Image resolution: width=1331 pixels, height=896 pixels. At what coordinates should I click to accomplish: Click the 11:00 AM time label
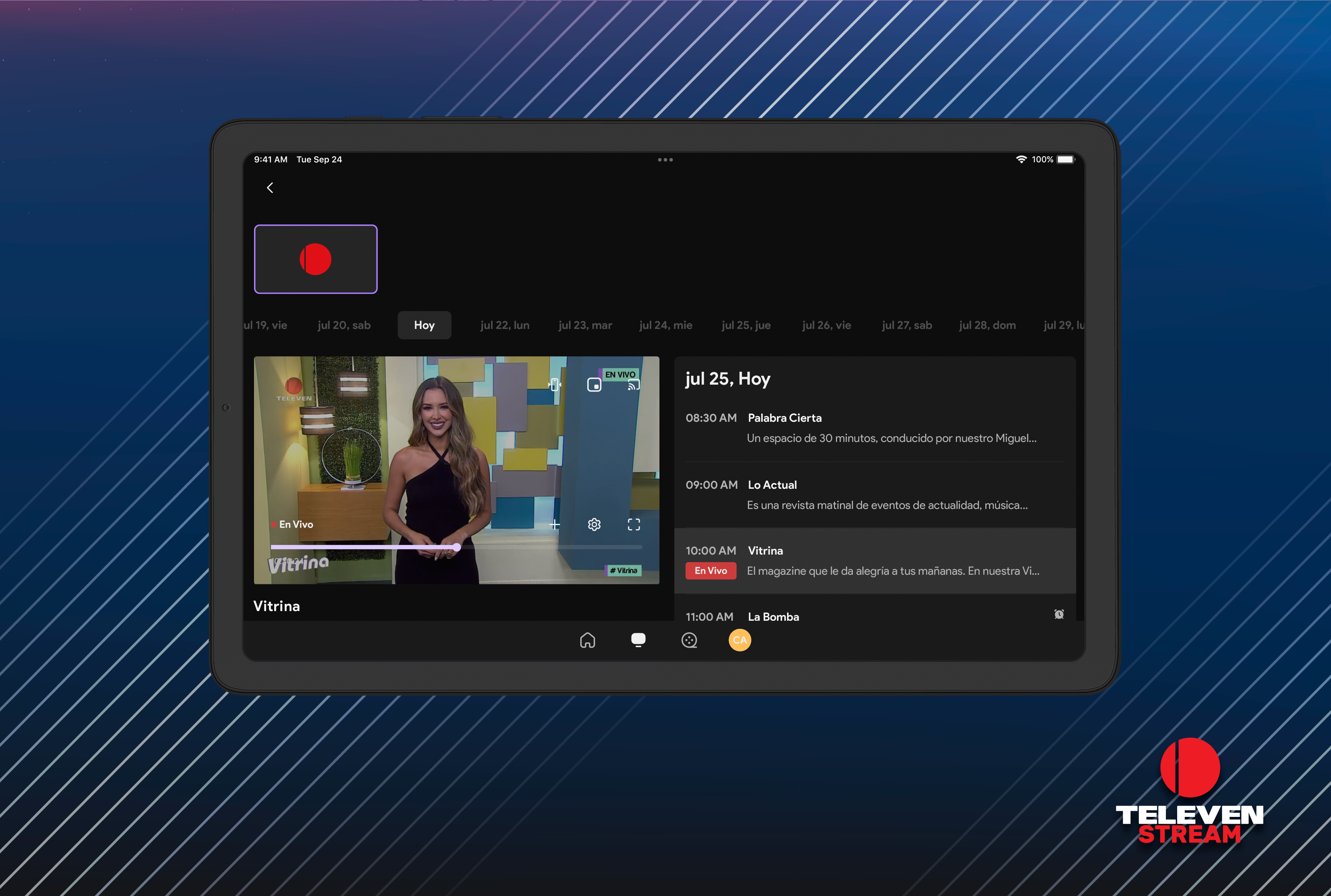(709, 617)
